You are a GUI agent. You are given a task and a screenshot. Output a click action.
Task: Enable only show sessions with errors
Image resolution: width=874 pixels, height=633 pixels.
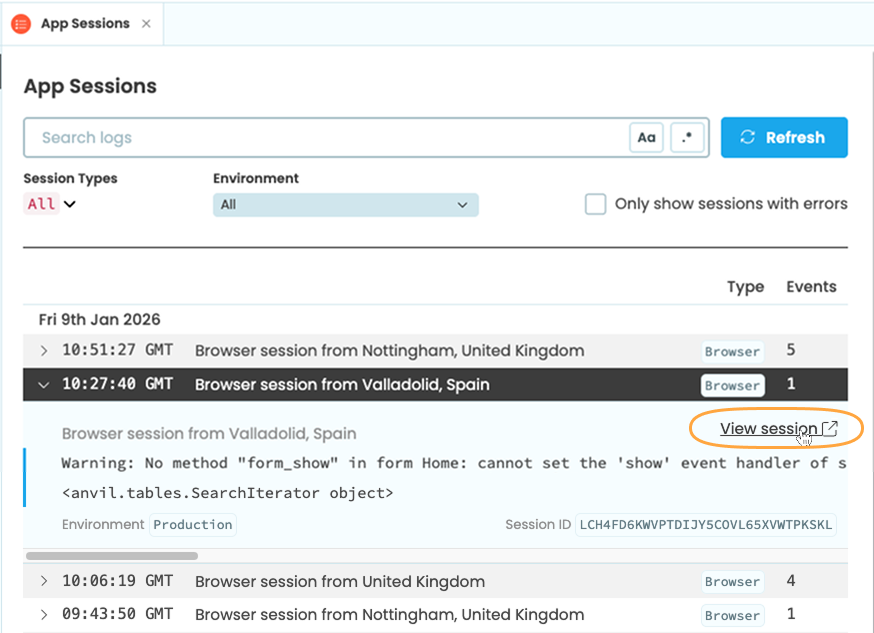pos(595,203)
